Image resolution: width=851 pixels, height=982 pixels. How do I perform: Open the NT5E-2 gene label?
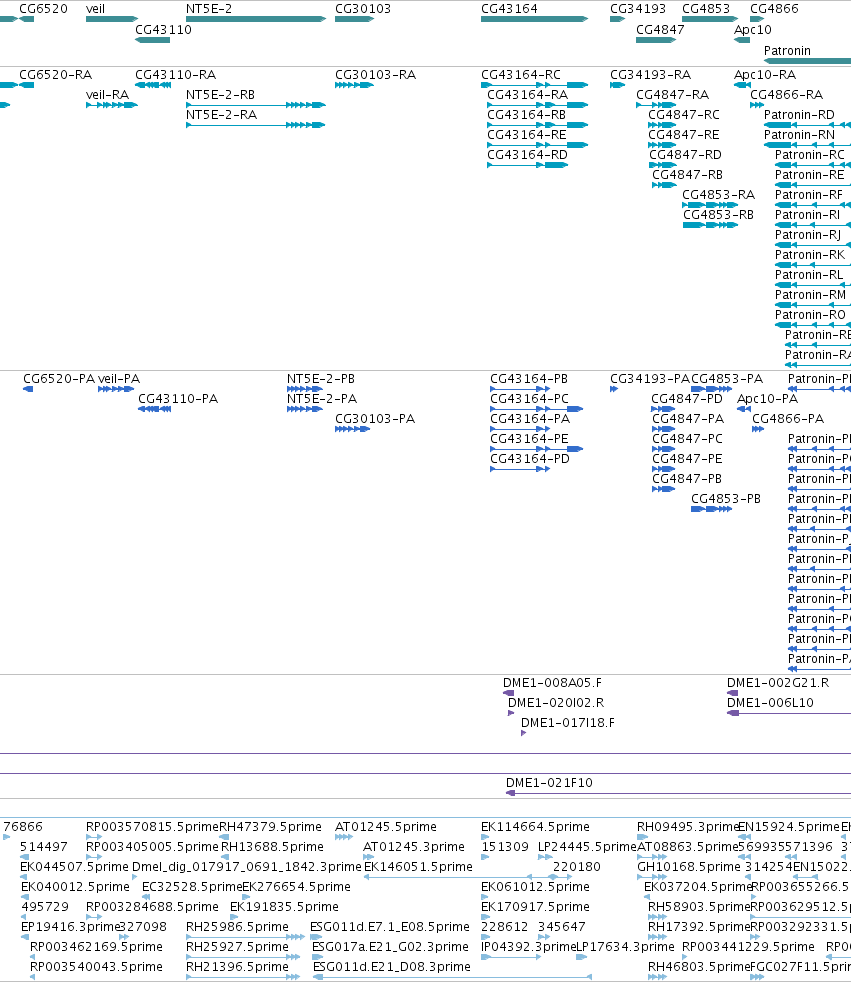209,9
